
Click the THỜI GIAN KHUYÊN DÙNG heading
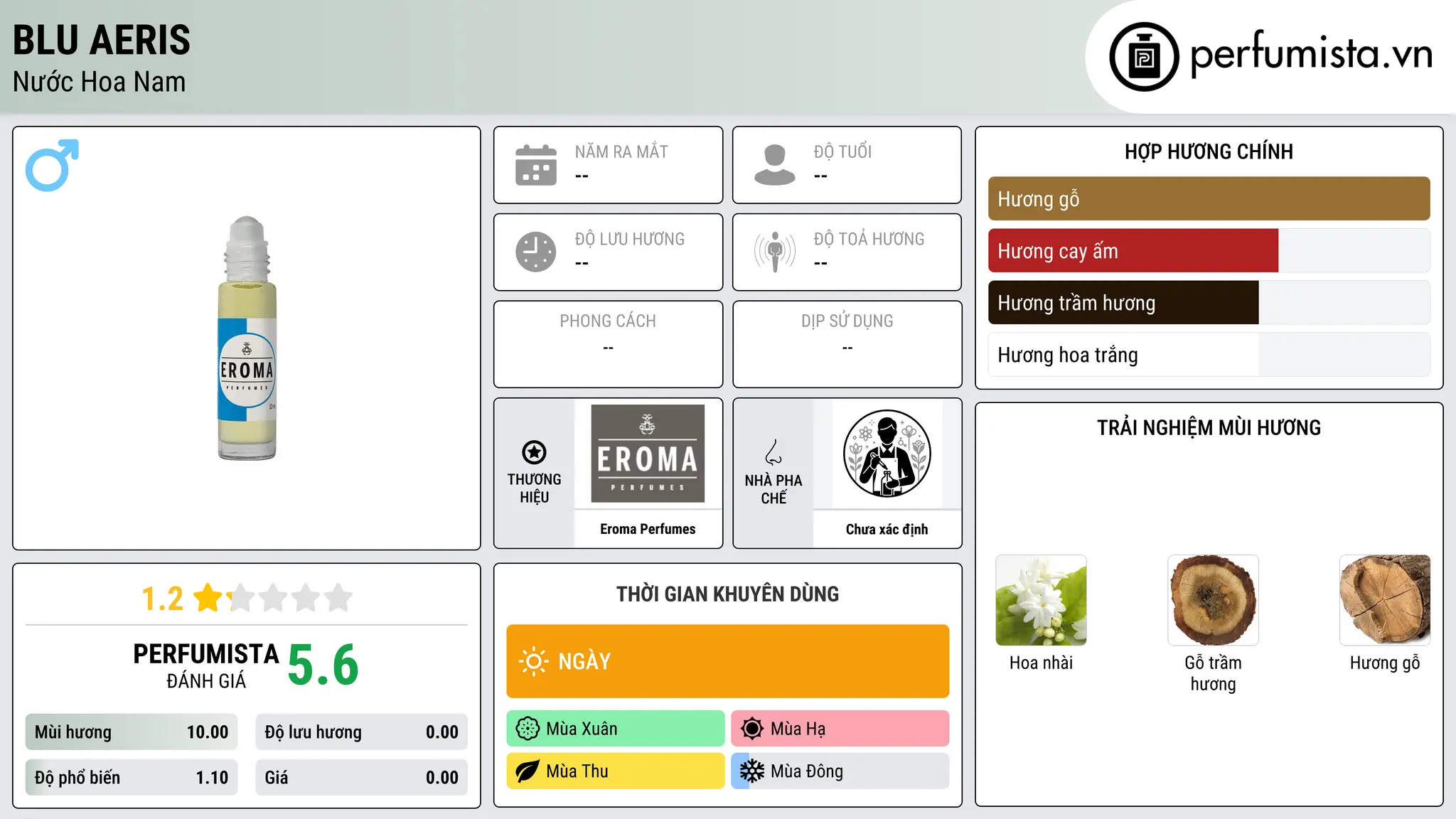click(x=728, y=594)
